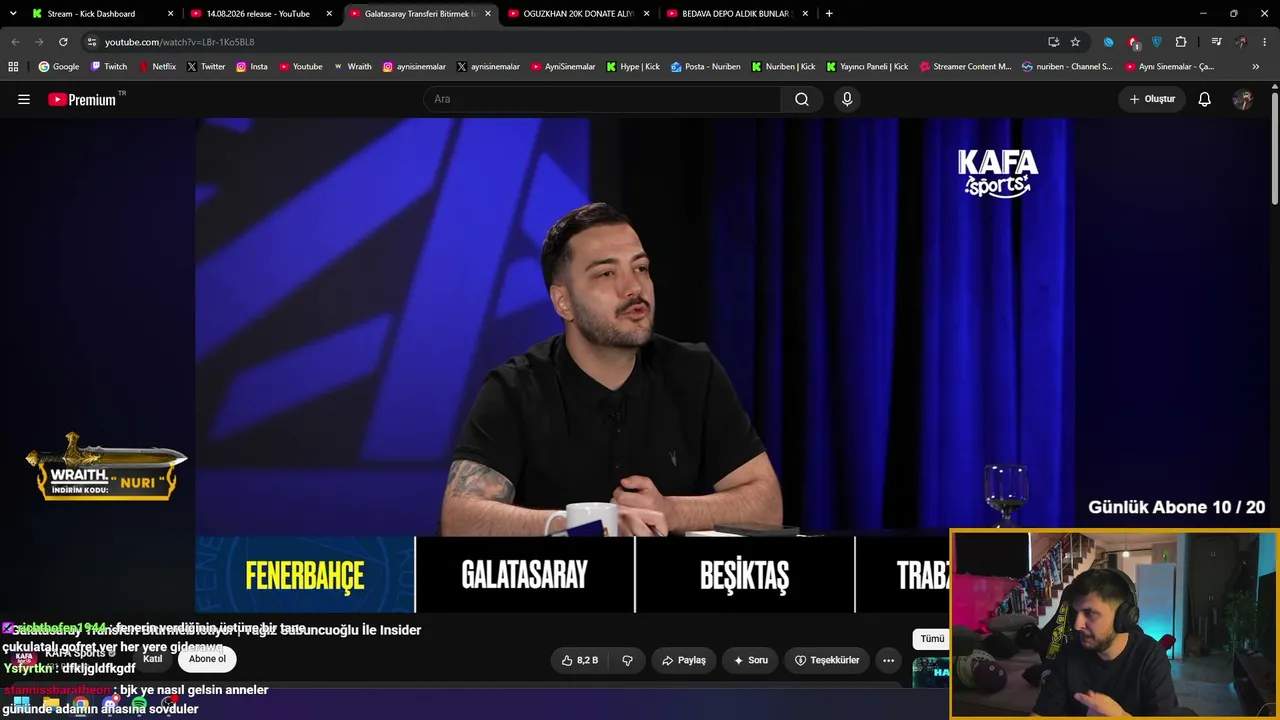Open the Insta bookmark
This screenshot has height=720, width=1280.
[252, 67]
